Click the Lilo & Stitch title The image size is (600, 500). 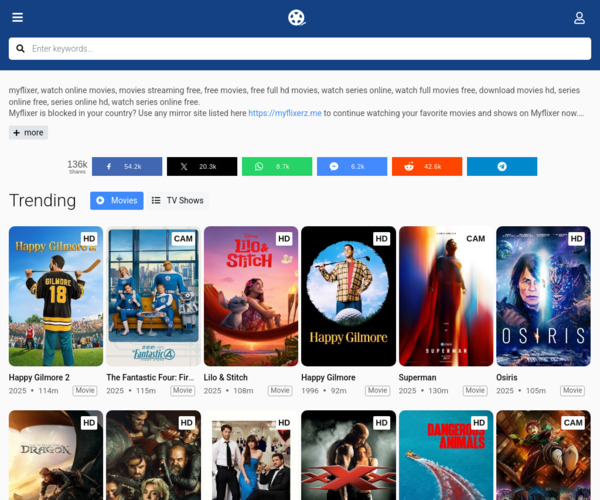click(226, 378)
